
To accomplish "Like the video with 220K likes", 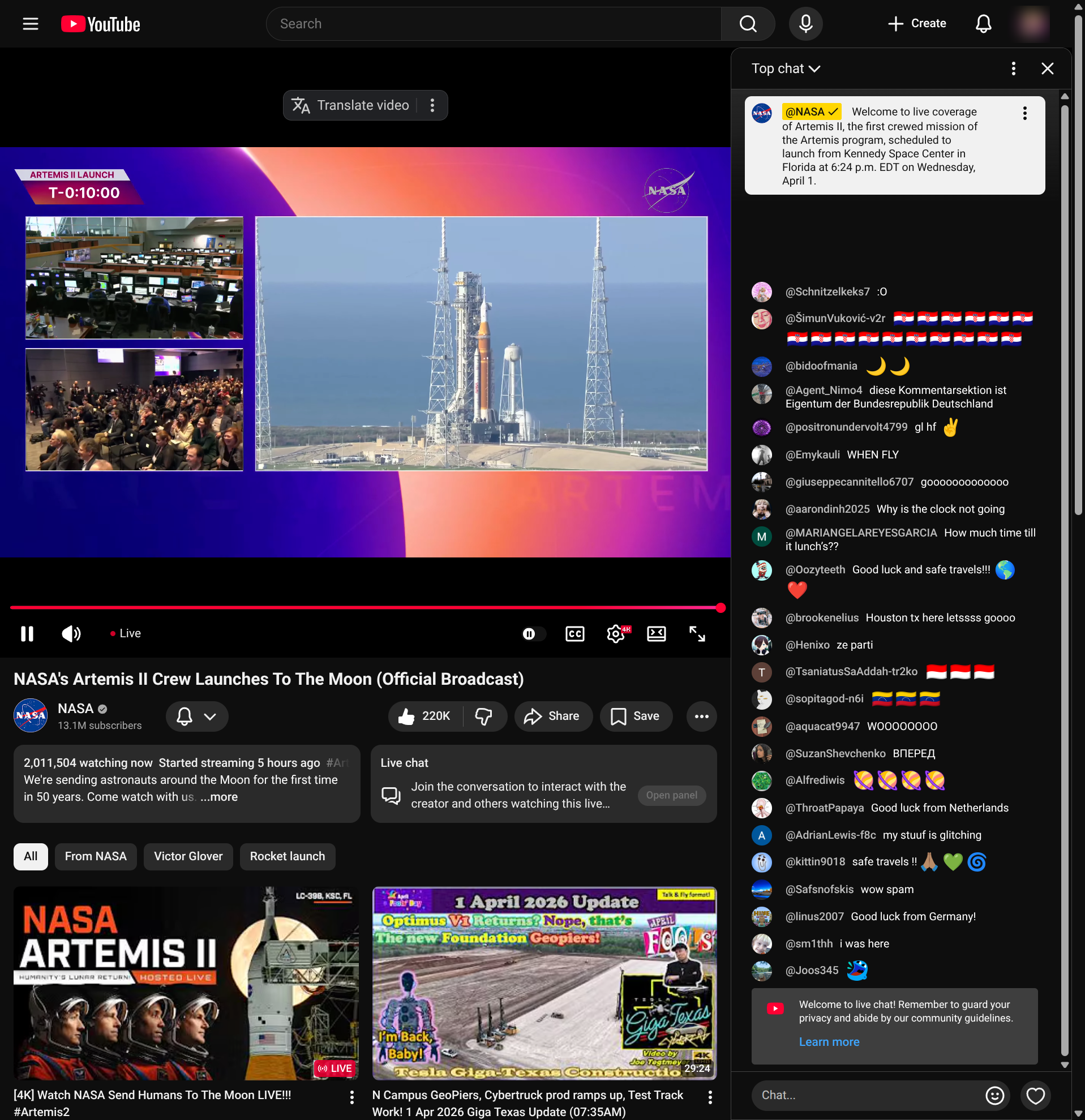I will [425, 716].
